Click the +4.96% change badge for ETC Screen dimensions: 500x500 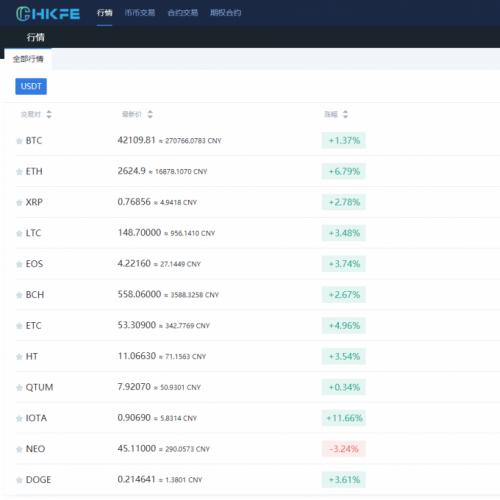tap(344, 325)
